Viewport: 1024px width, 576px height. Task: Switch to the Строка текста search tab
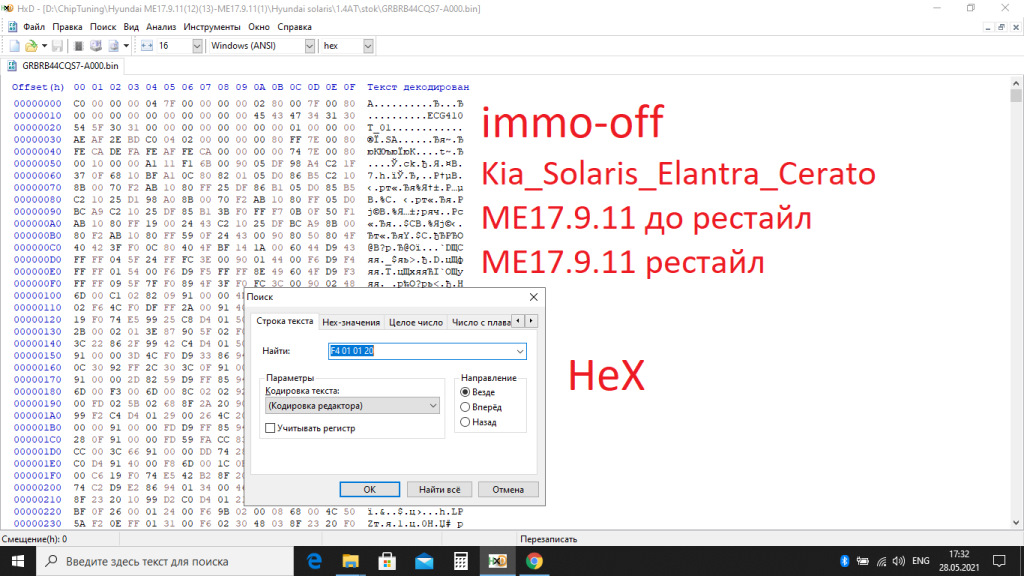[285, 321]
